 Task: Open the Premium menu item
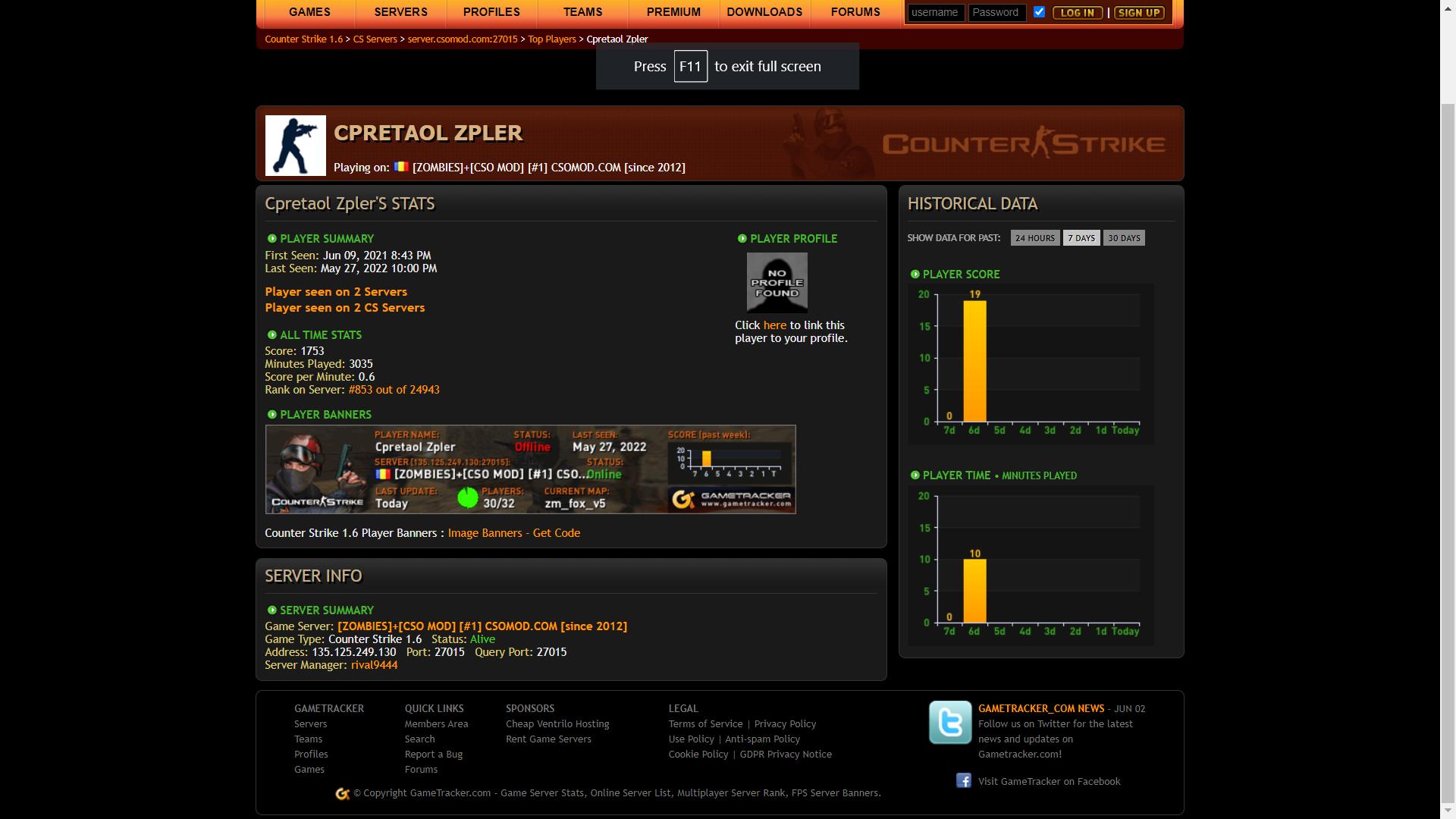(673, 12)
